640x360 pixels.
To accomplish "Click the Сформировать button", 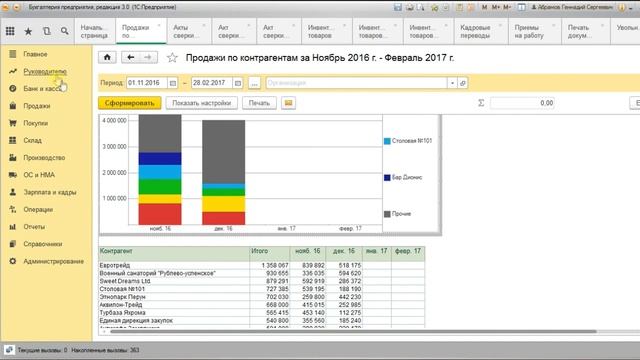I will pyautogui.click(x=130, y=103).
